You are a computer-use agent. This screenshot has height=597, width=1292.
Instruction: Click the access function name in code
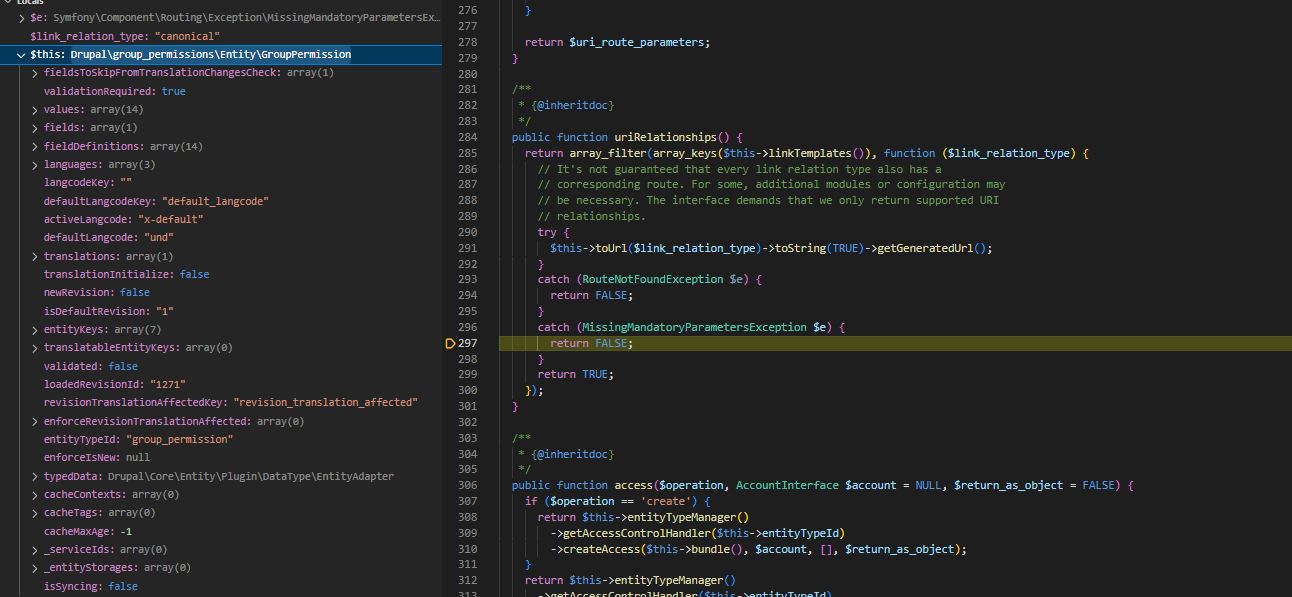pyautogui.click(x=633, y=485)
